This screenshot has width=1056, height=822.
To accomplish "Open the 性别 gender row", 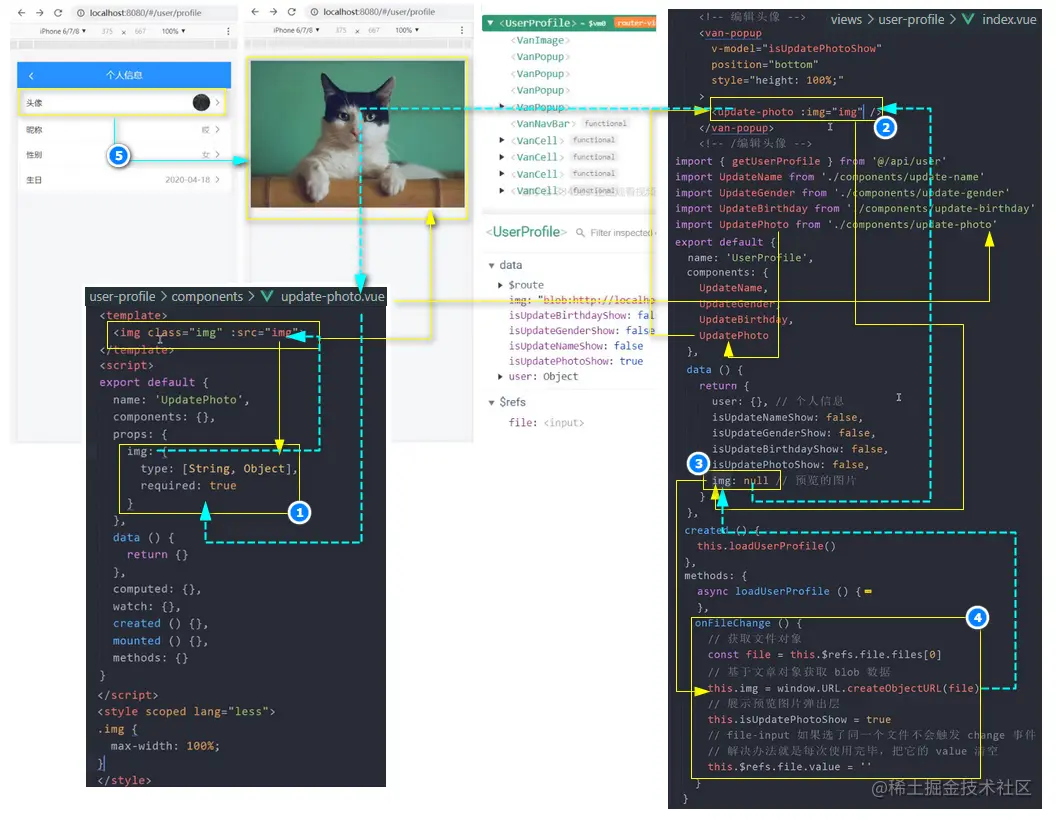I will point(122,155).
